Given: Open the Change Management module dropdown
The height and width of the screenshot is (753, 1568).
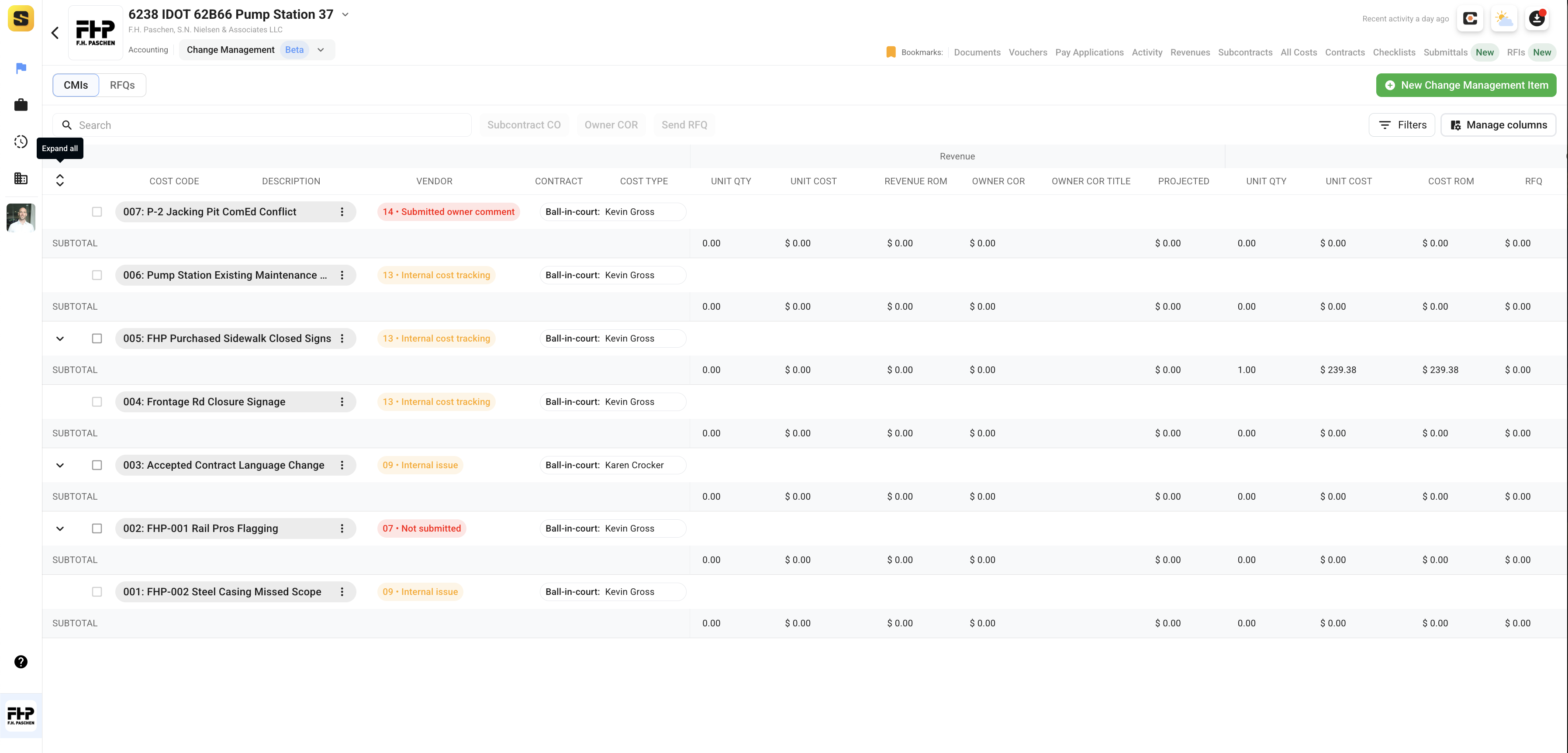Looking at the screenshot, I should pyautogui.click(x=257, y=50).
